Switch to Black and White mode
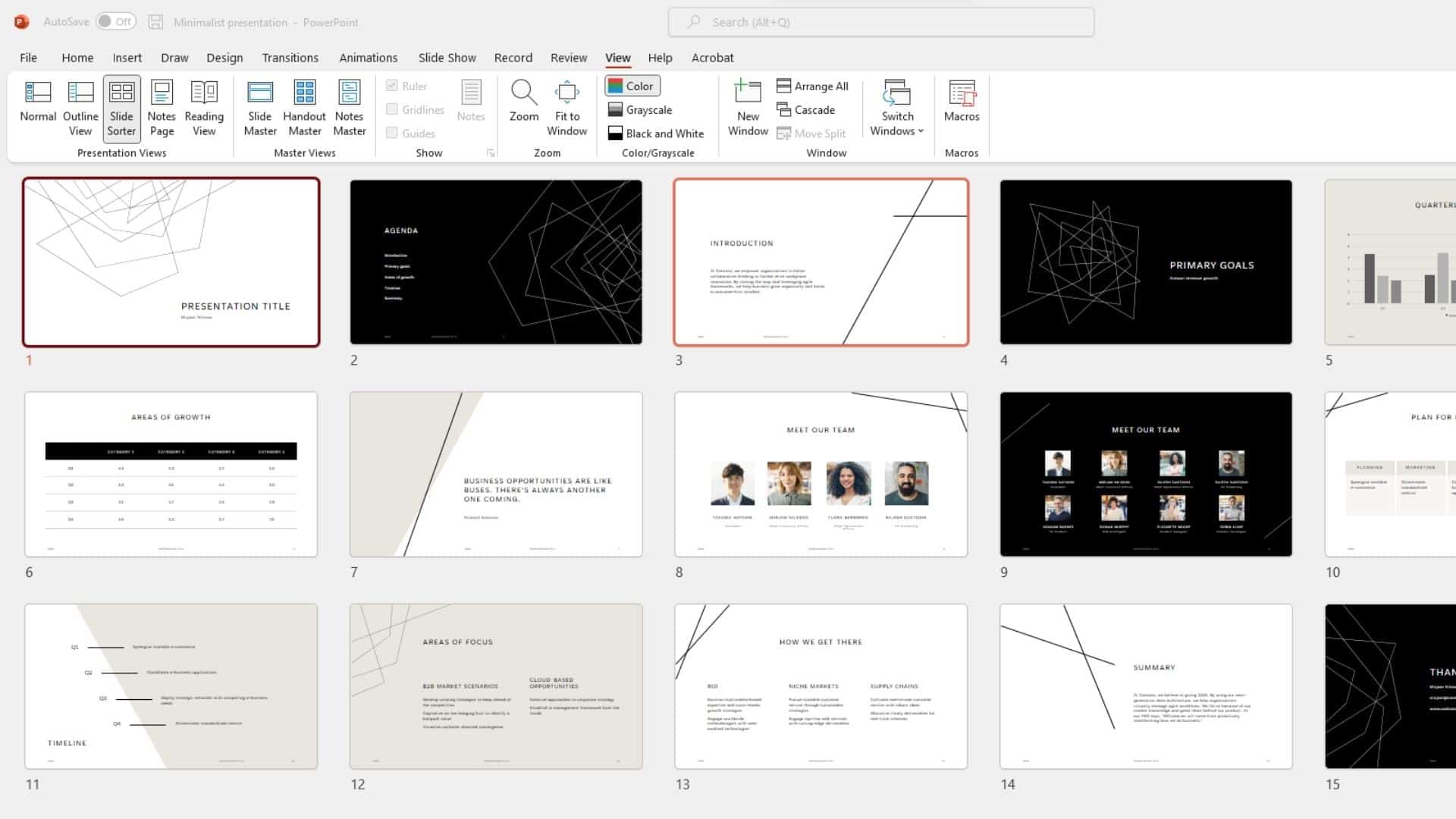 [656, 133]
